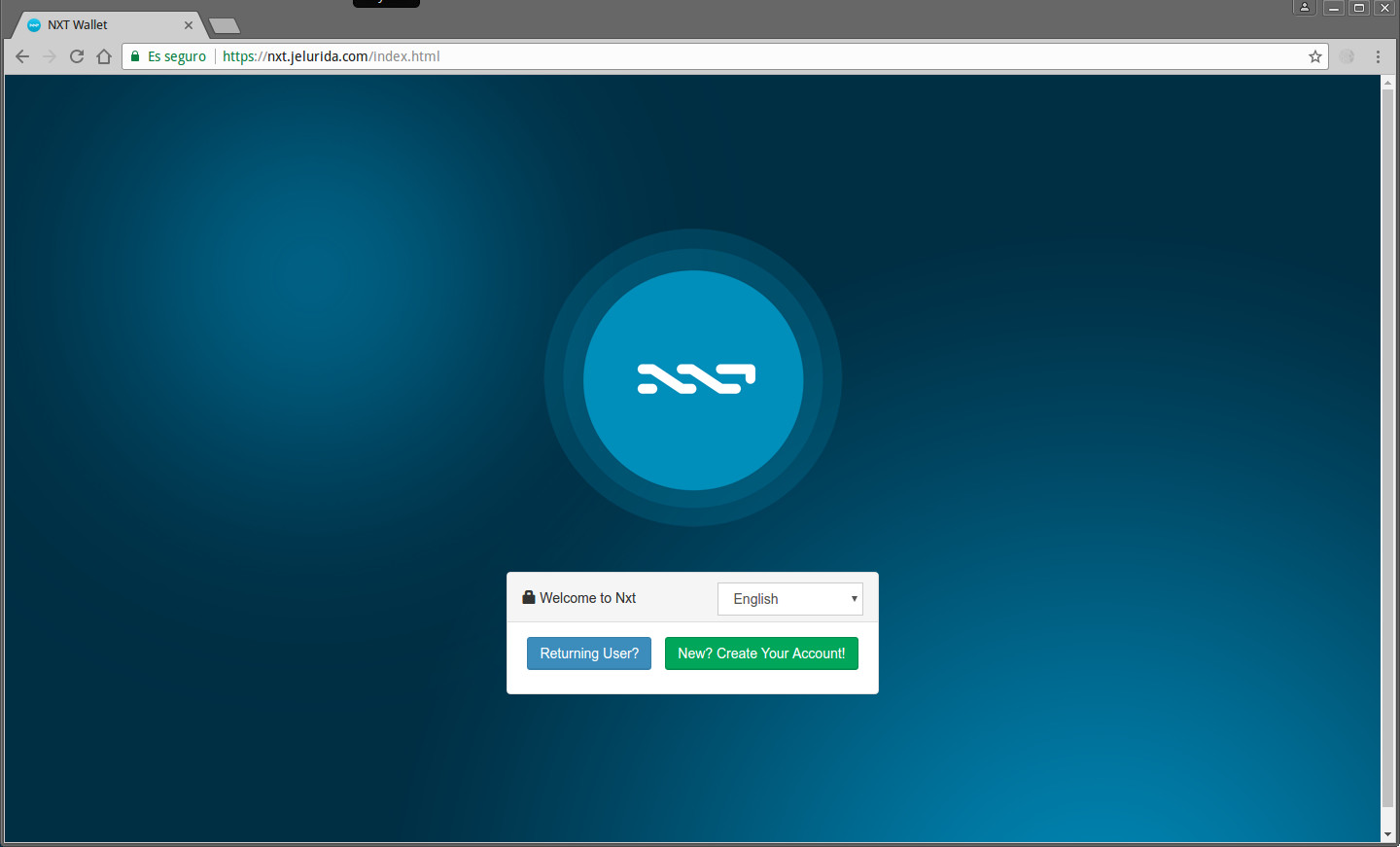The width and height of the screenshot is (1400, 847).
Task: Go to the browser home page
Action: click(104, 56)
